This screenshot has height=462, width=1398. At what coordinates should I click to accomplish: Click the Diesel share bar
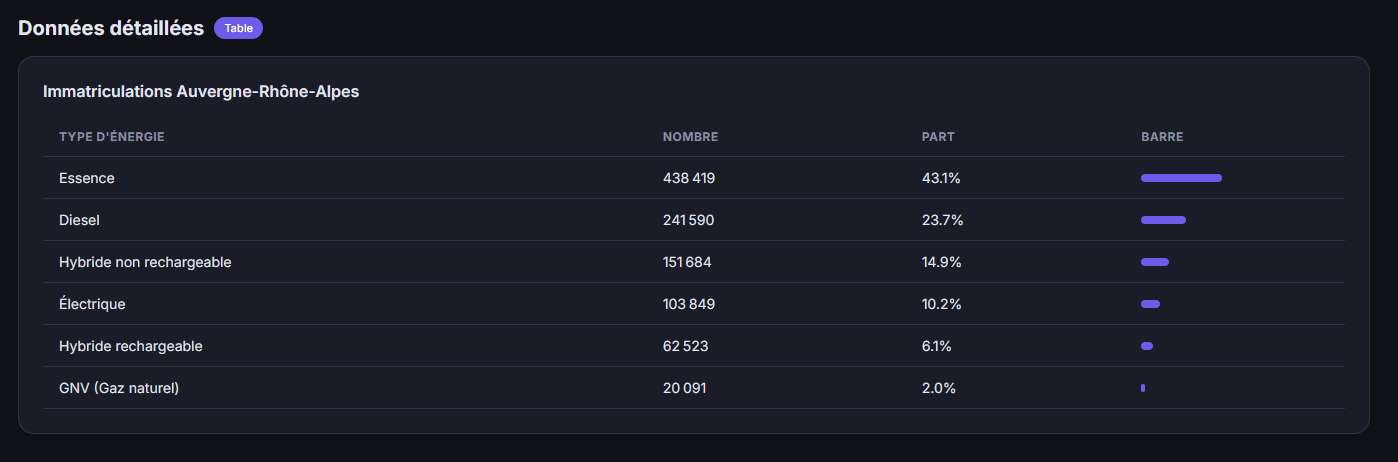coord(1163,220)
